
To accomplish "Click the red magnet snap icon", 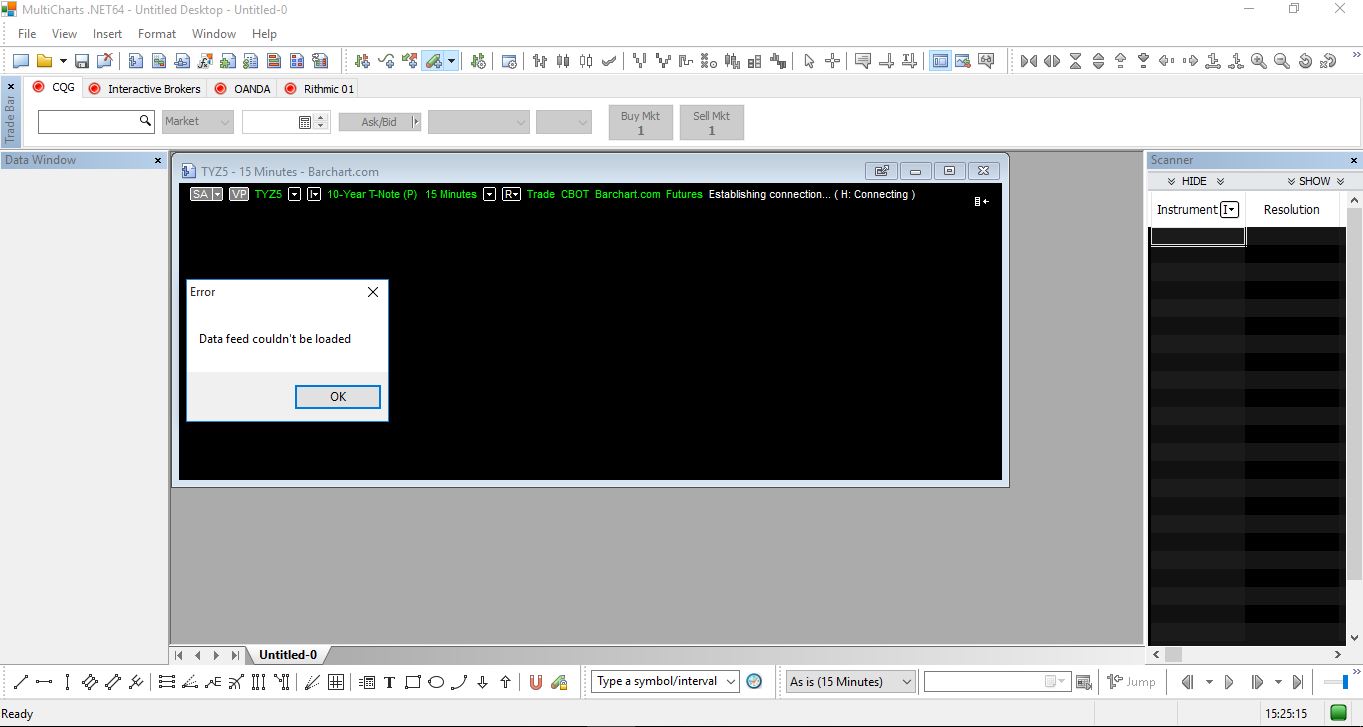I will click(536, 682).
